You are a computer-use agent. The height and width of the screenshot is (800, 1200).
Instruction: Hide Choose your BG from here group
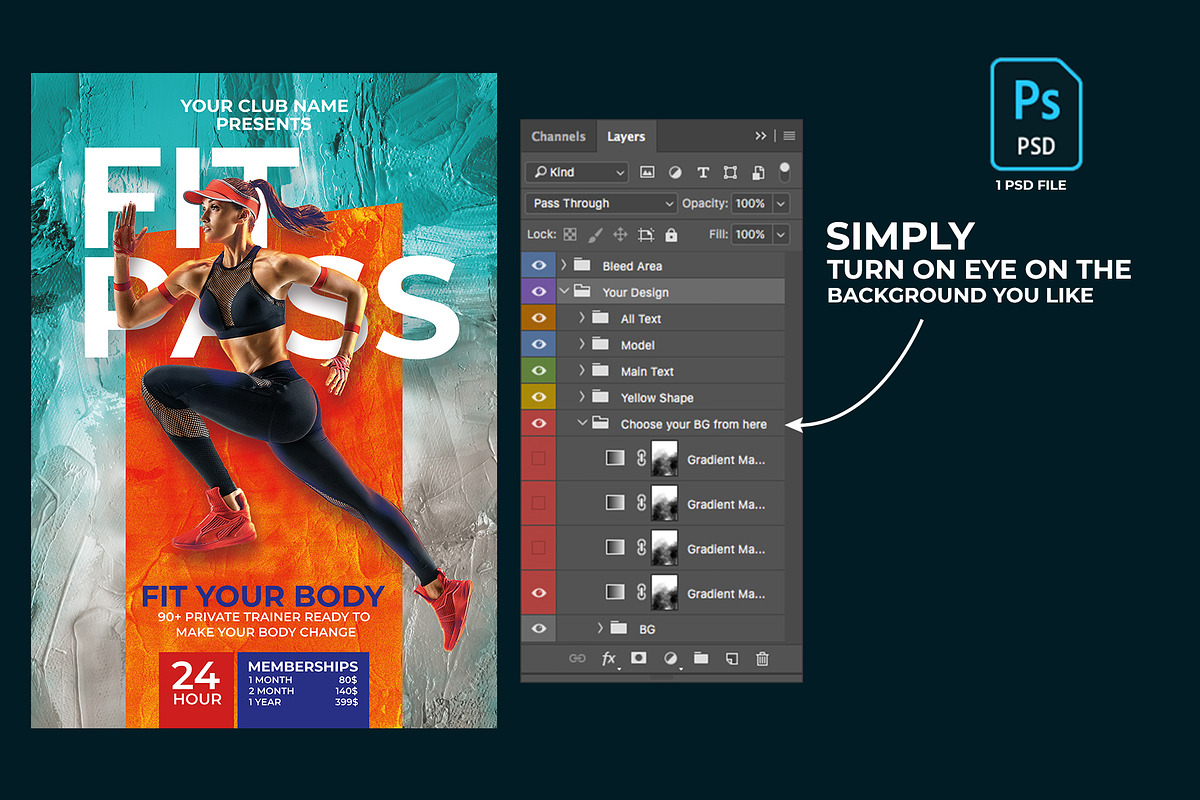[539, 424]
